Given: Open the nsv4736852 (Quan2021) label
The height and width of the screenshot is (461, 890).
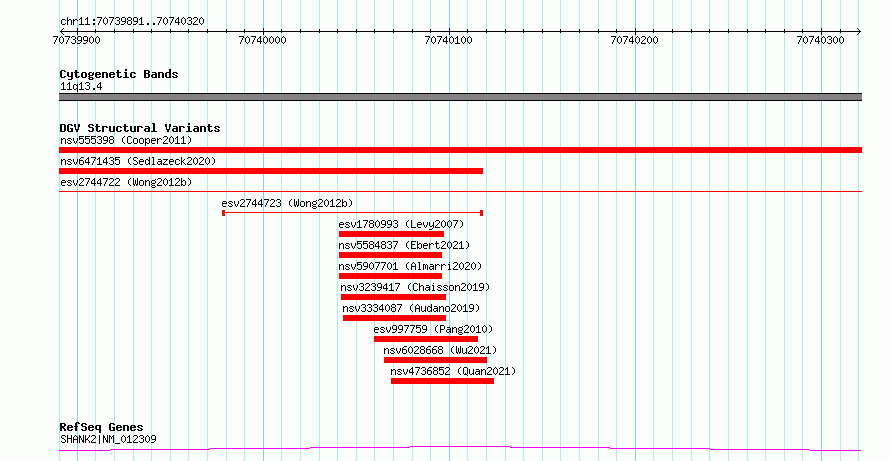Looking at the screenshot, I should point(454,371).
